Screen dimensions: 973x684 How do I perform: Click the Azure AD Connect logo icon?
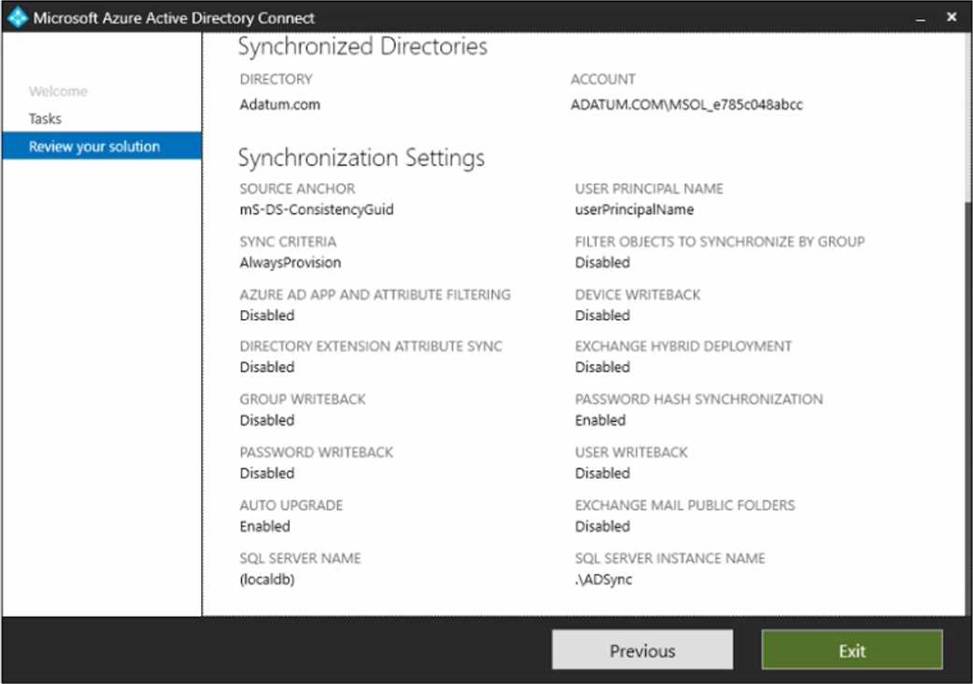coord(17,17)
